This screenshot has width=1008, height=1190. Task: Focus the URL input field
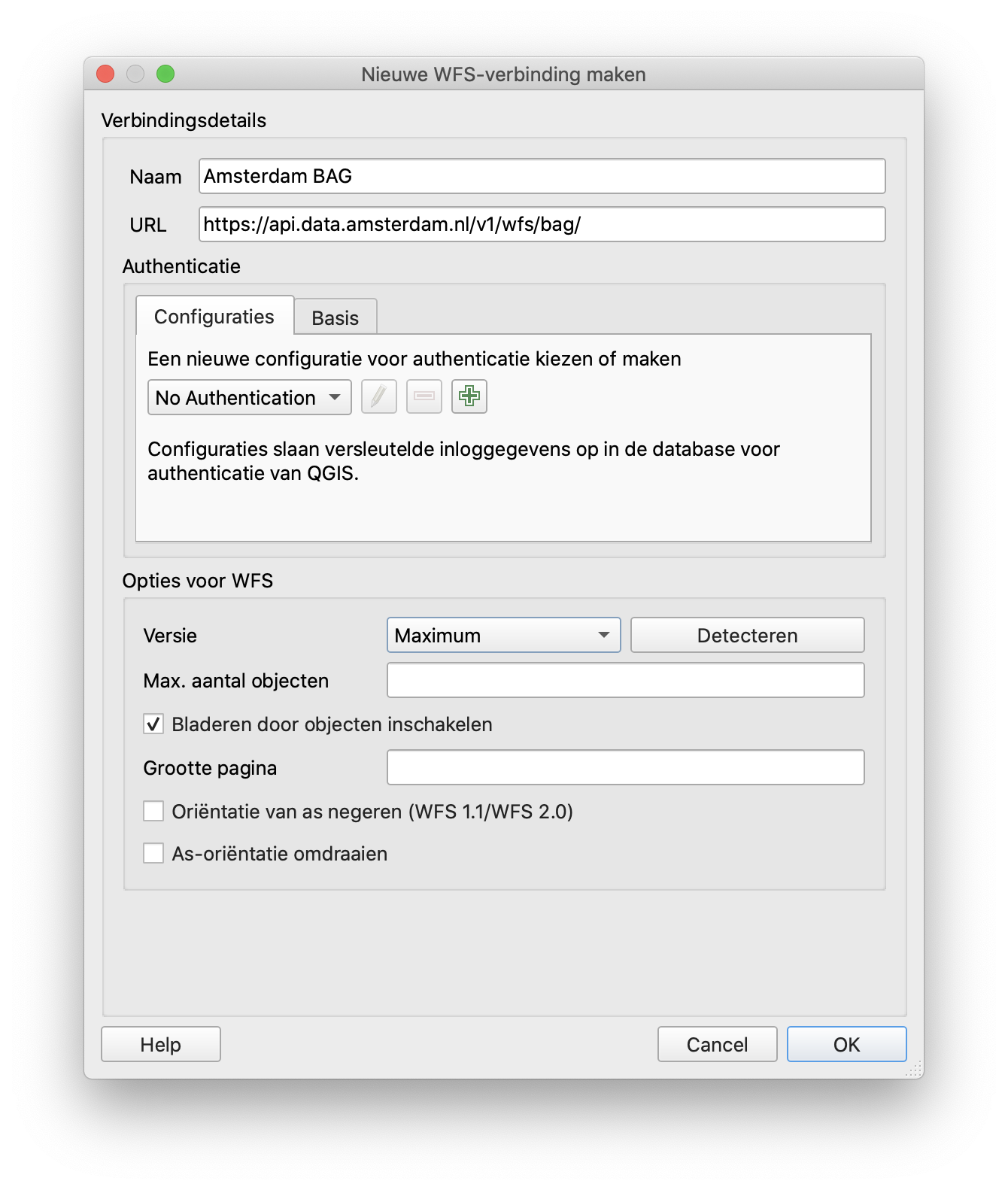coord(542,224)
